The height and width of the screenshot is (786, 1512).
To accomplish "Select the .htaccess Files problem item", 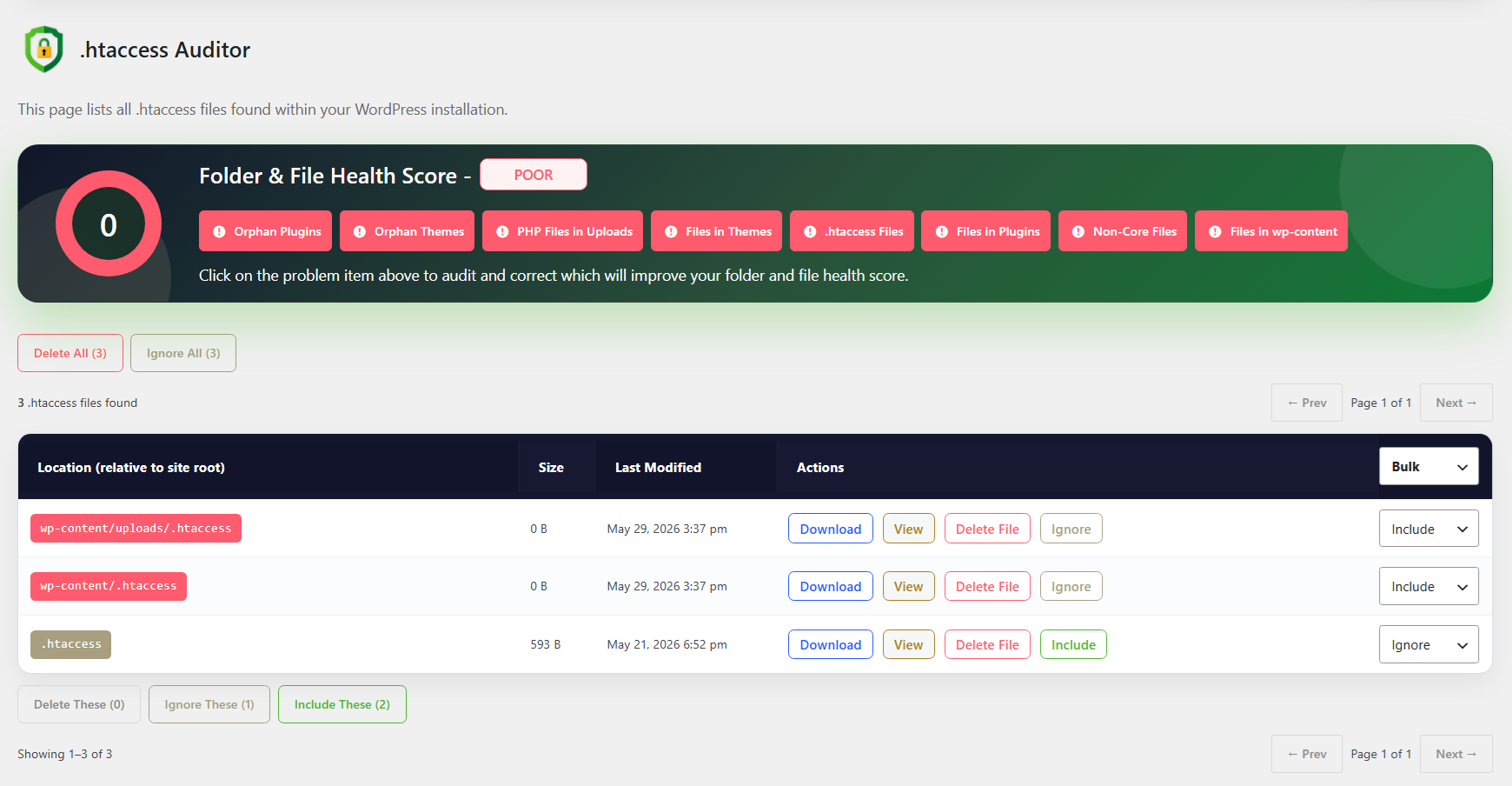I will 852,231.
